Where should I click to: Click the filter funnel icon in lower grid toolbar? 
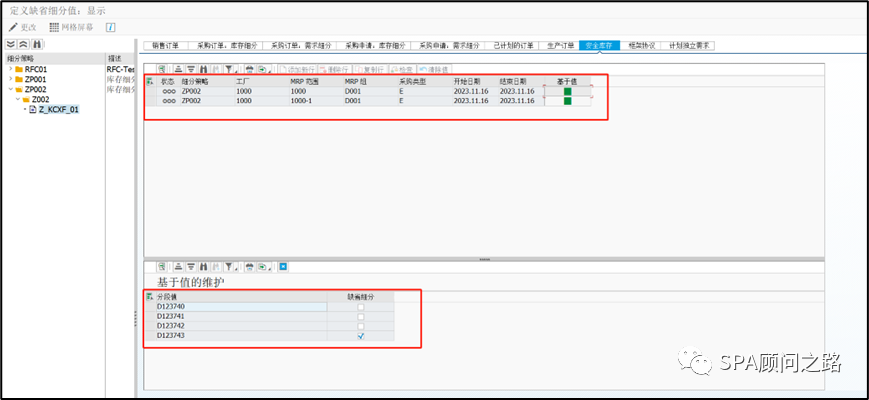coord(229,267)
